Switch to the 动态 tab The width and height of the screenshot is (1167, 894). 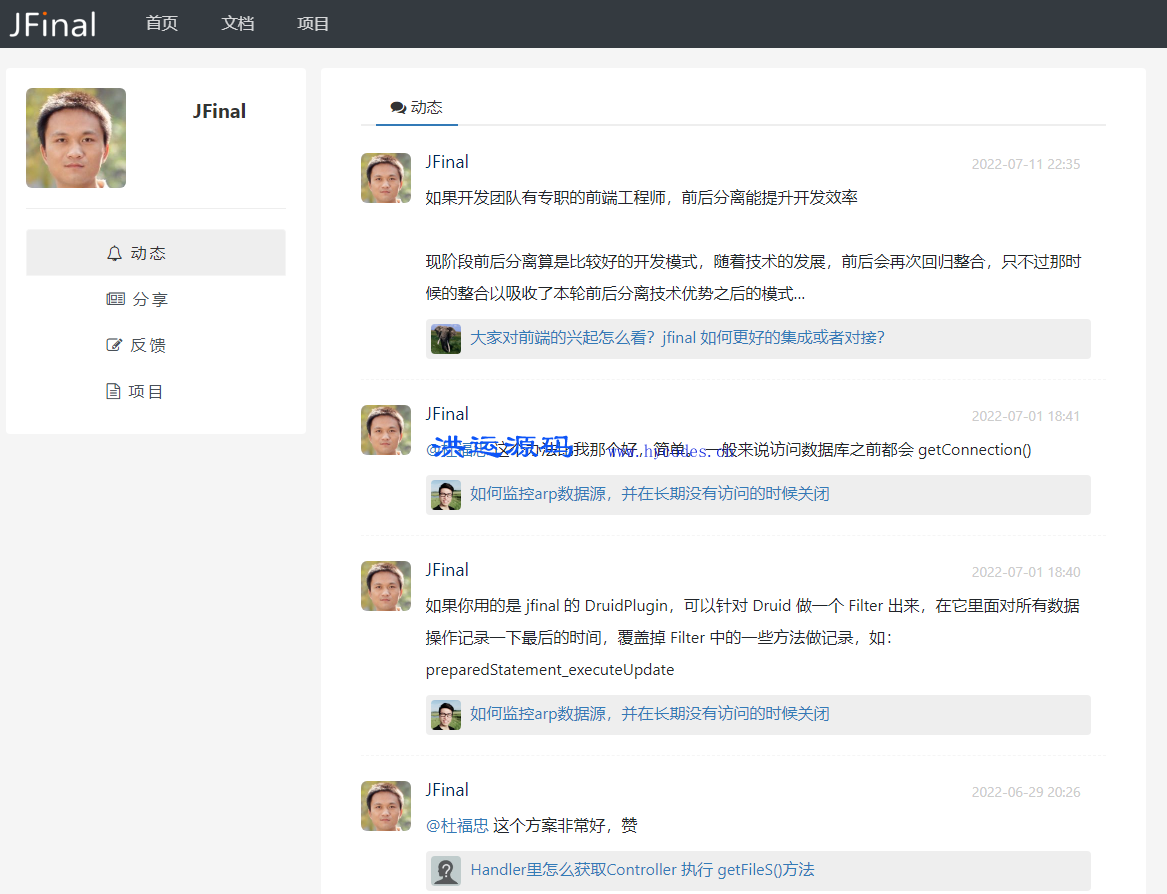(417, 108)
